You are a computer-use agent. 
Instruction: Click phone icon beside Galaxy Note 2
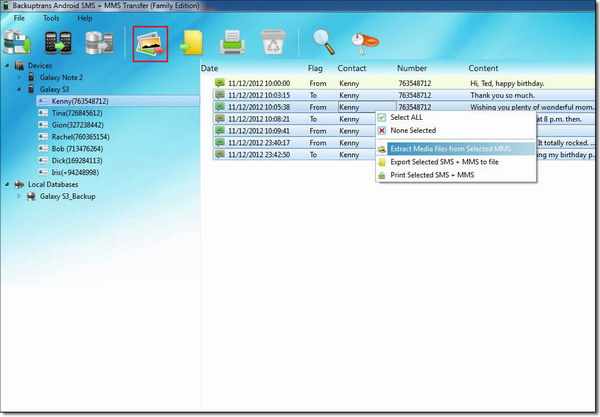(x=31, y=77)
